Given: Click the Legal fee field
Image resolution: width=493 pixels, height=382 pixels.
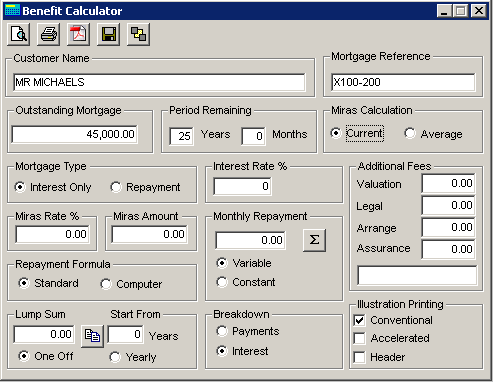Looking at the screenshot, I should pos(448,205).
